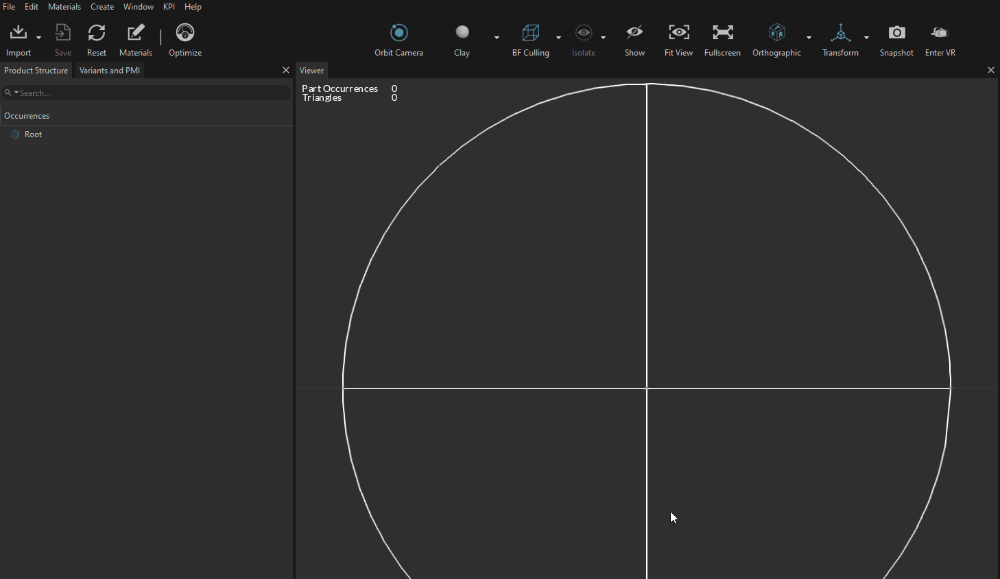Screen dimensions: 1000x579
Task: Expand the Clay shading dropdown arrow
Action: click(497, 37)
